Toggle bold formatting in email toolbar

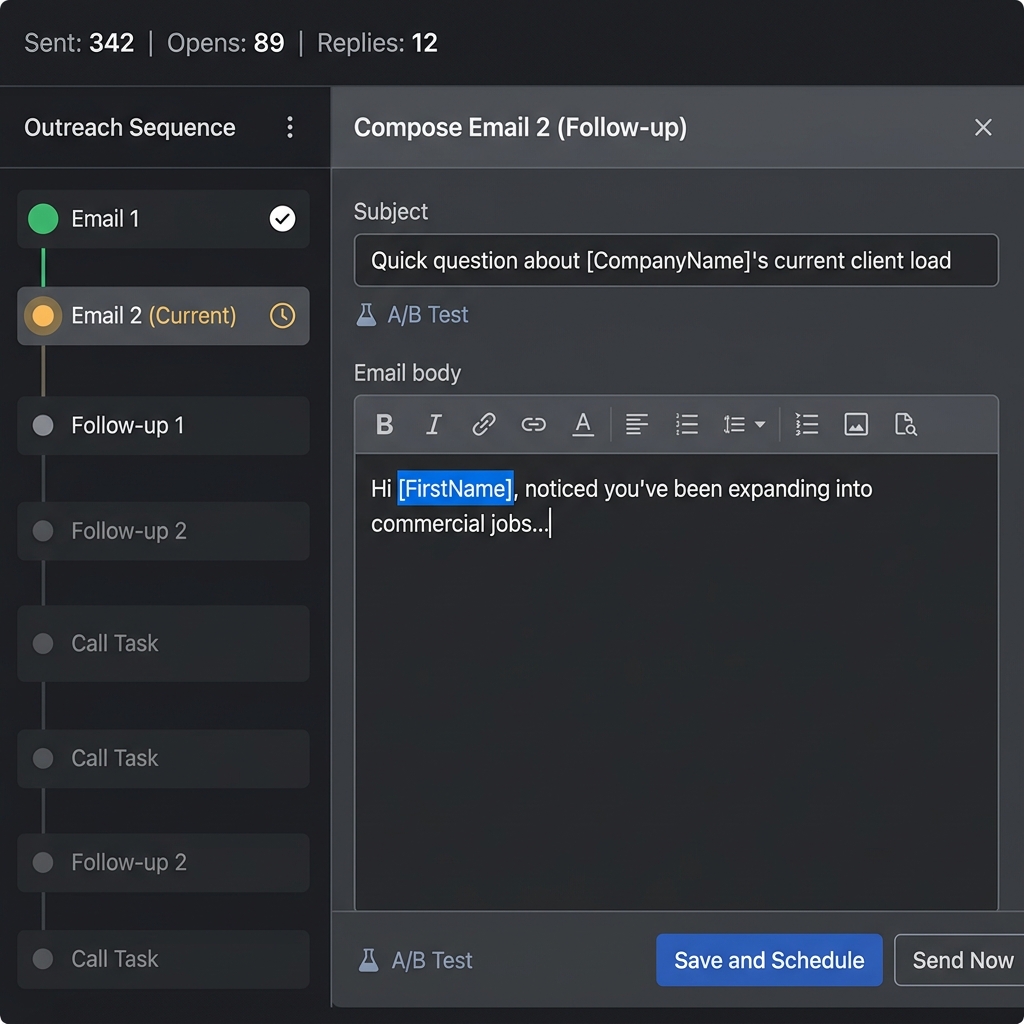pyautogui.click(x=385, y=424)
